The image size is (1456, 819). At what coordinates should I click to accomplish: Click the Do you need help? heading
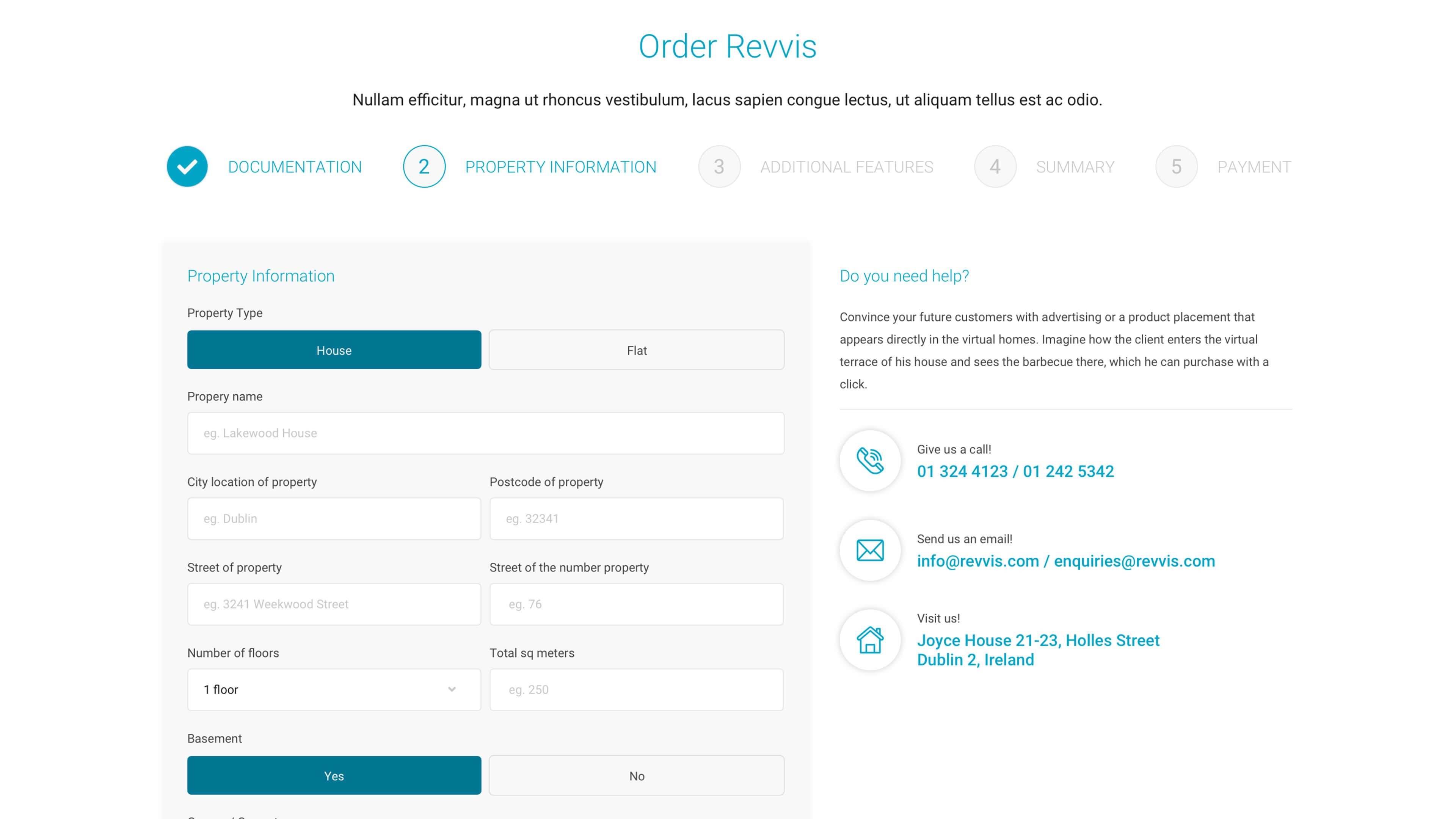904,276
